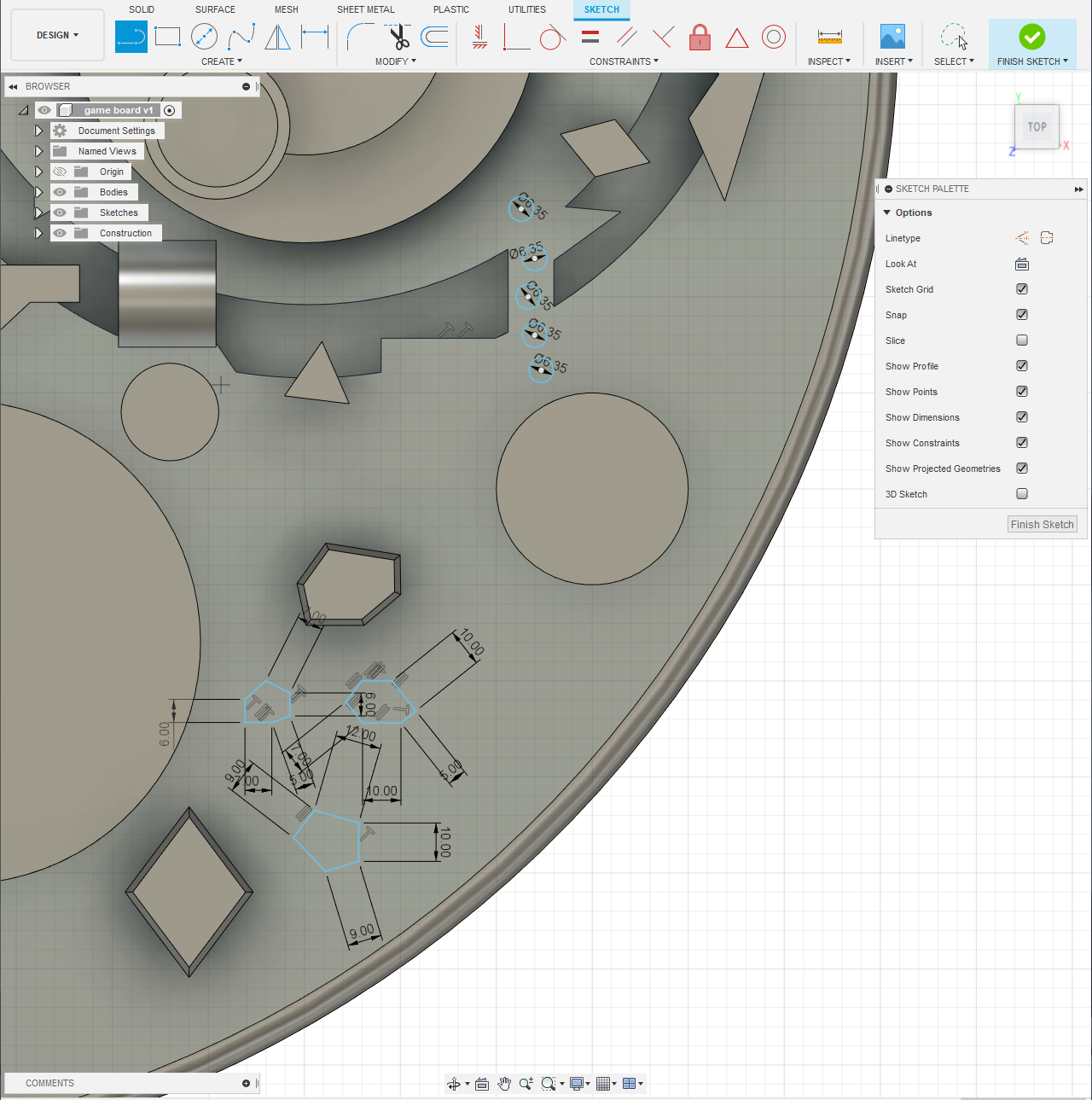The image size is (1092, 1100).
Task: Open the Measure tool under Inspect
Action: pos(828,37)
